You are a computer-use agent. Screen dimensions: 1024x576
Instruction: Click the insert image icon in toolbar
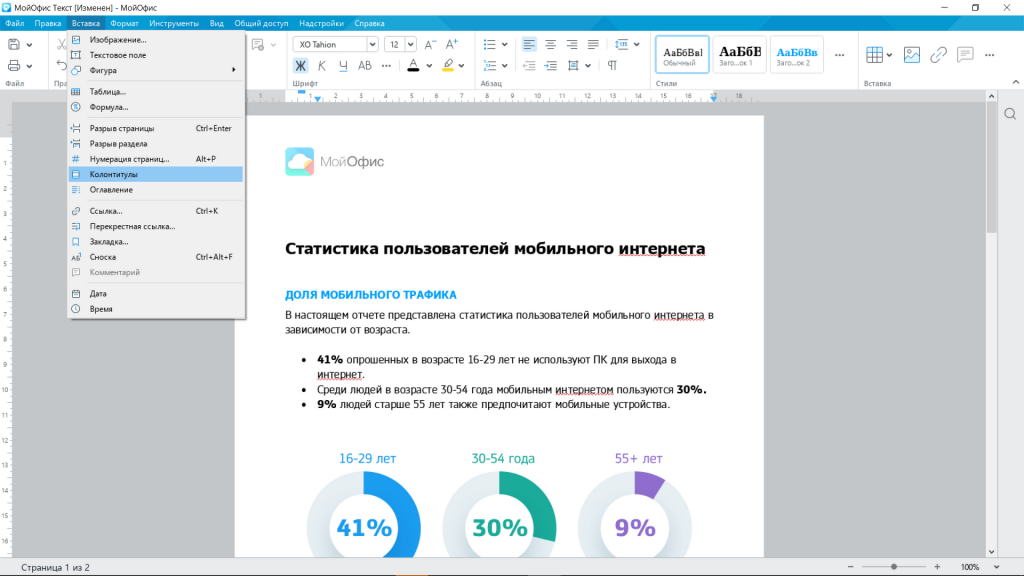pyautogui.click(x=911, y=55)
